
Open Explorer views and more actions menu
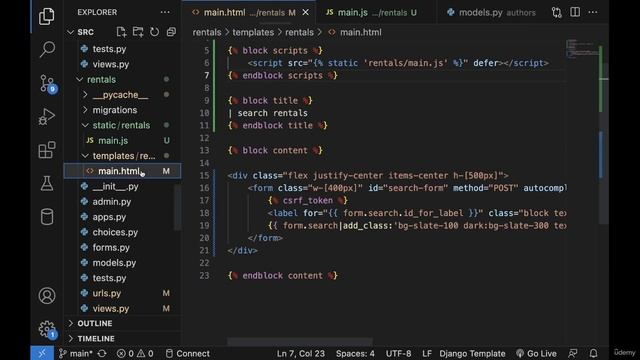point(165,12)
